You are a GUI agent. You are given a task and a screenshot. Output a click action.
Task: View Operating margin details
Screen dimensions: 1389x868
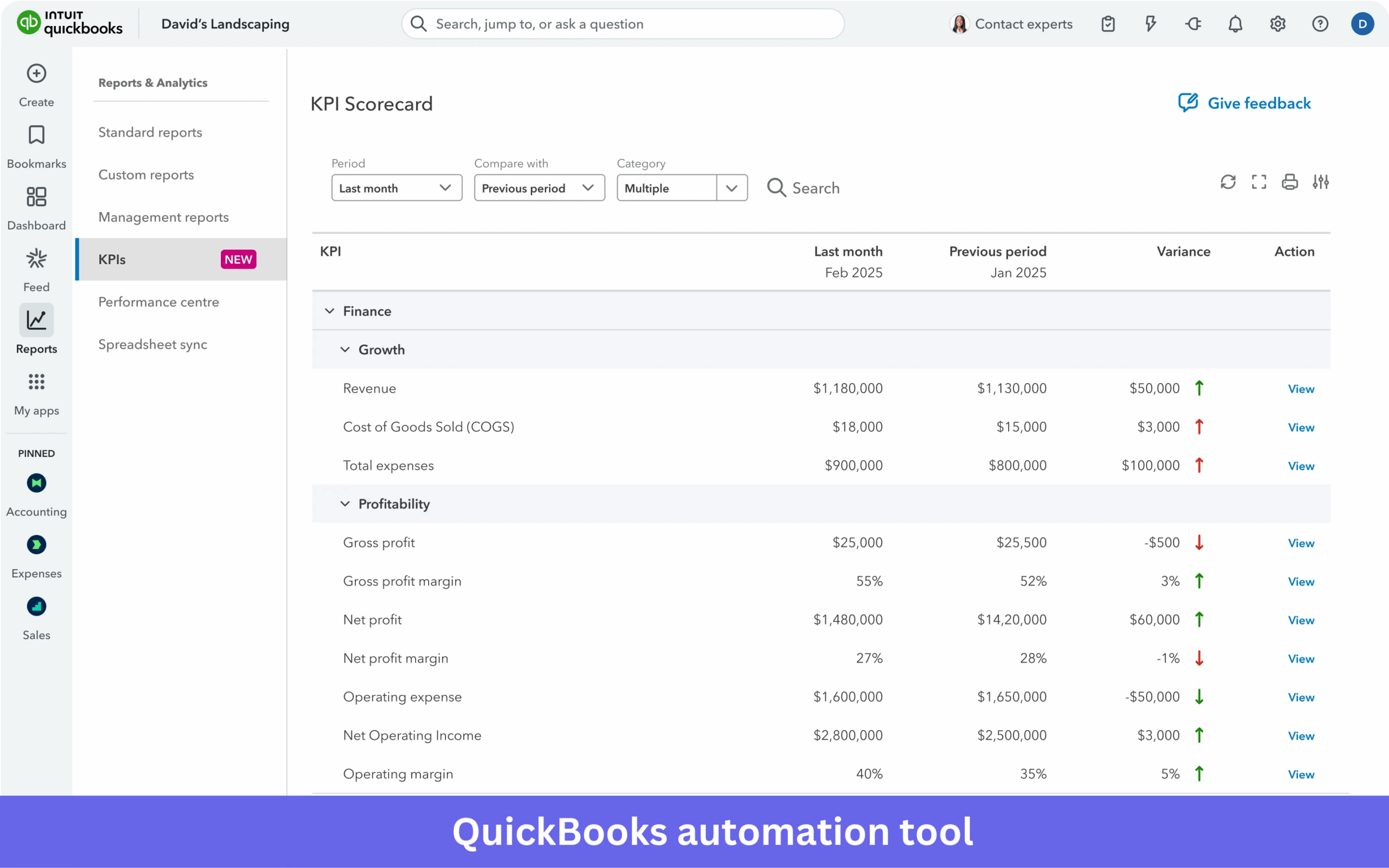[1301, 774]
